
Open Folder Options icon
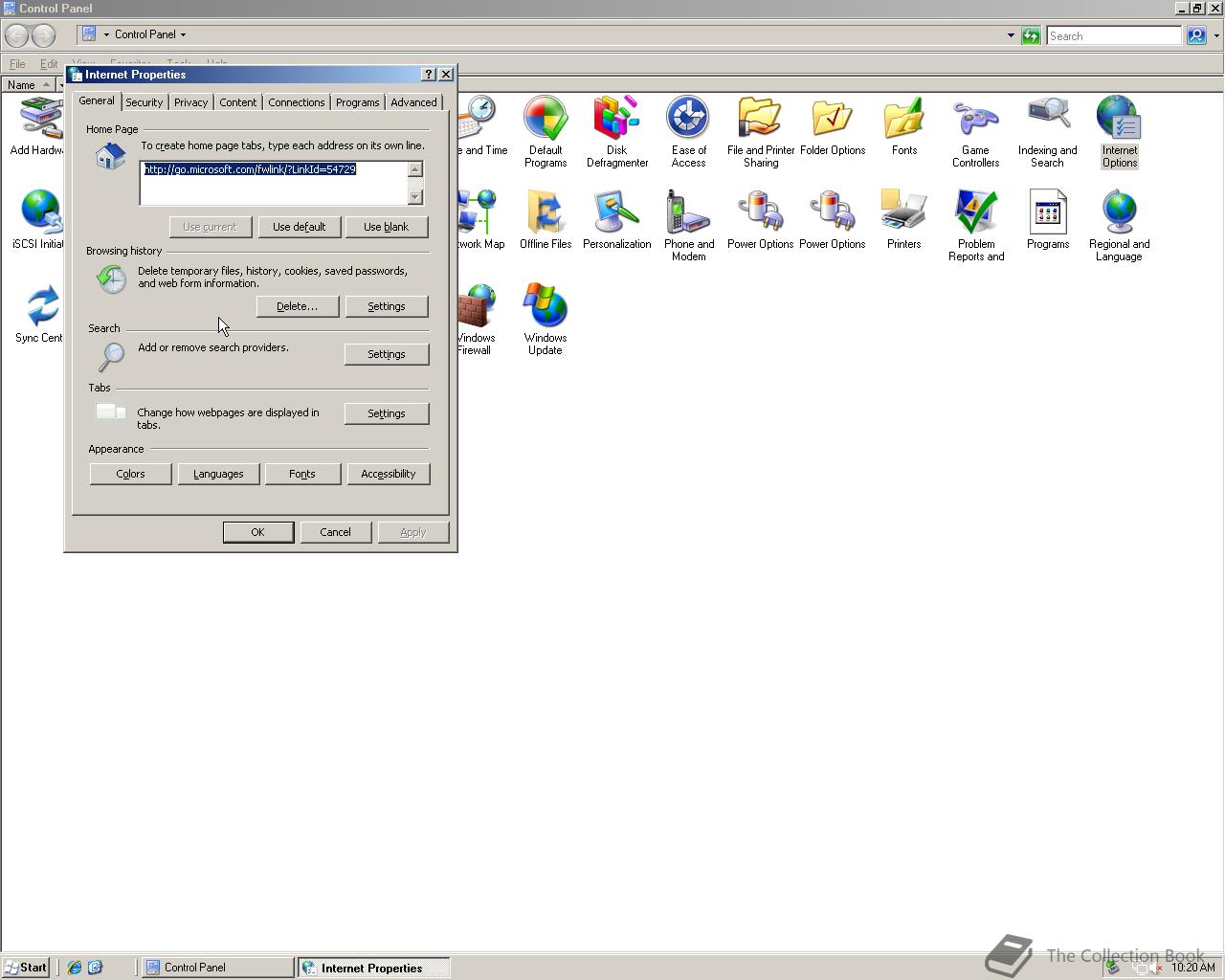(x=833, y=125)
